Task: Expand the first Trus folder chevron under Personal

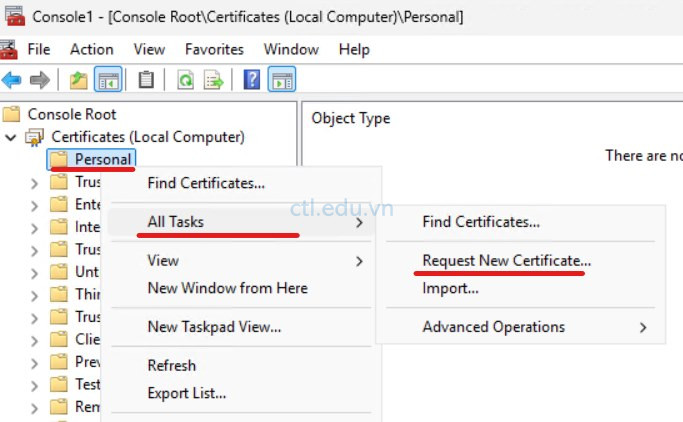Action: (x=34, y=183)
